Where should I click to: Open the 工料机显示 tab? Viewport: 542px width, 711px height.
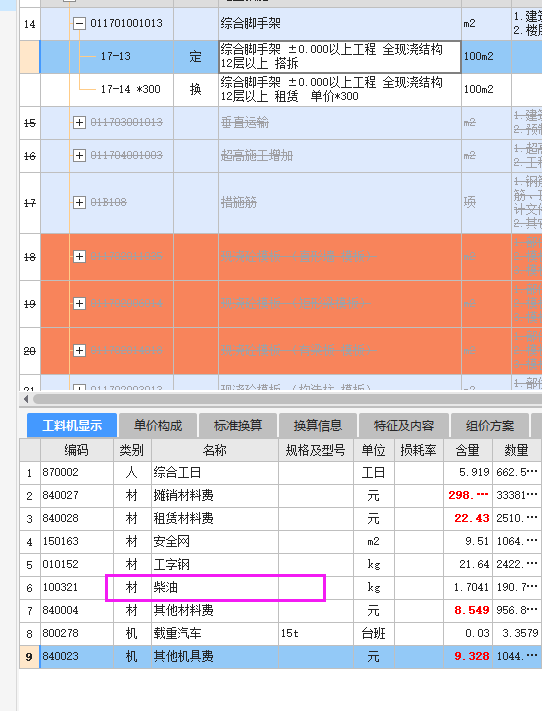tap(72, 425)
